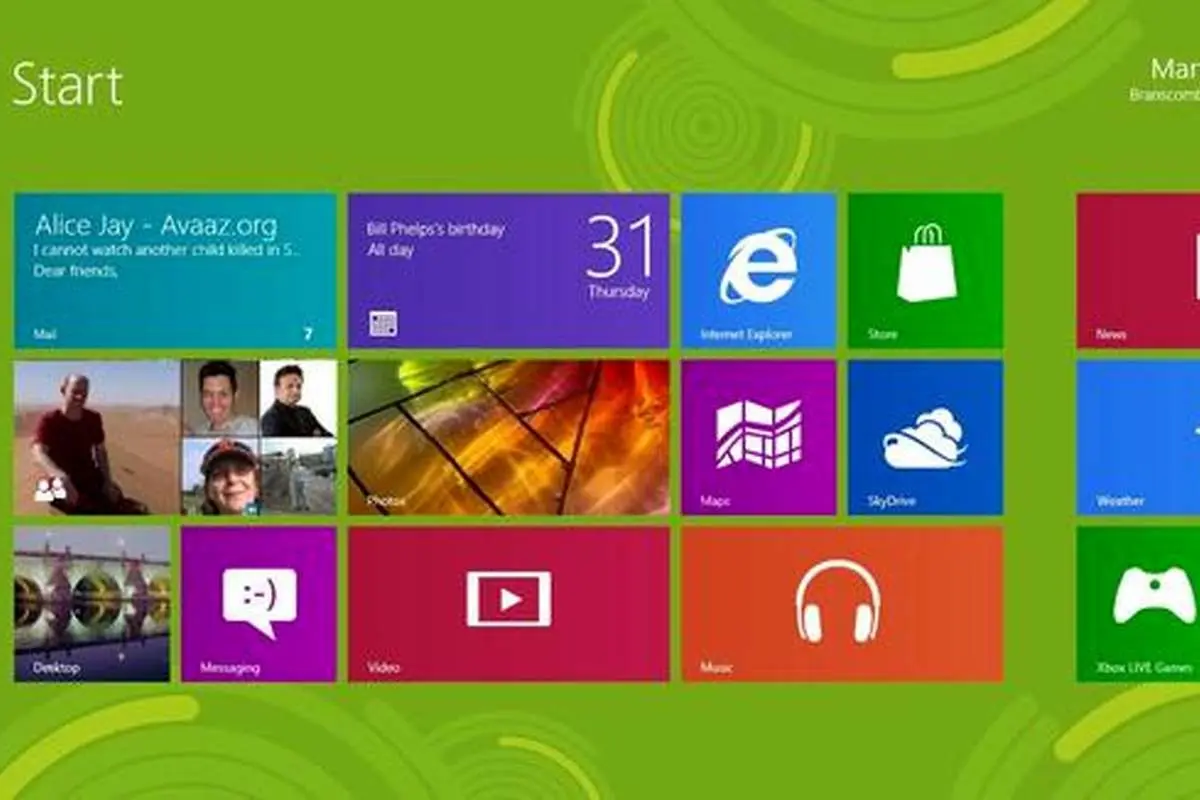The width and height of the screenshot is (1200, 800).
Task: Open the News tile
Action: [x=1138, y=271]
